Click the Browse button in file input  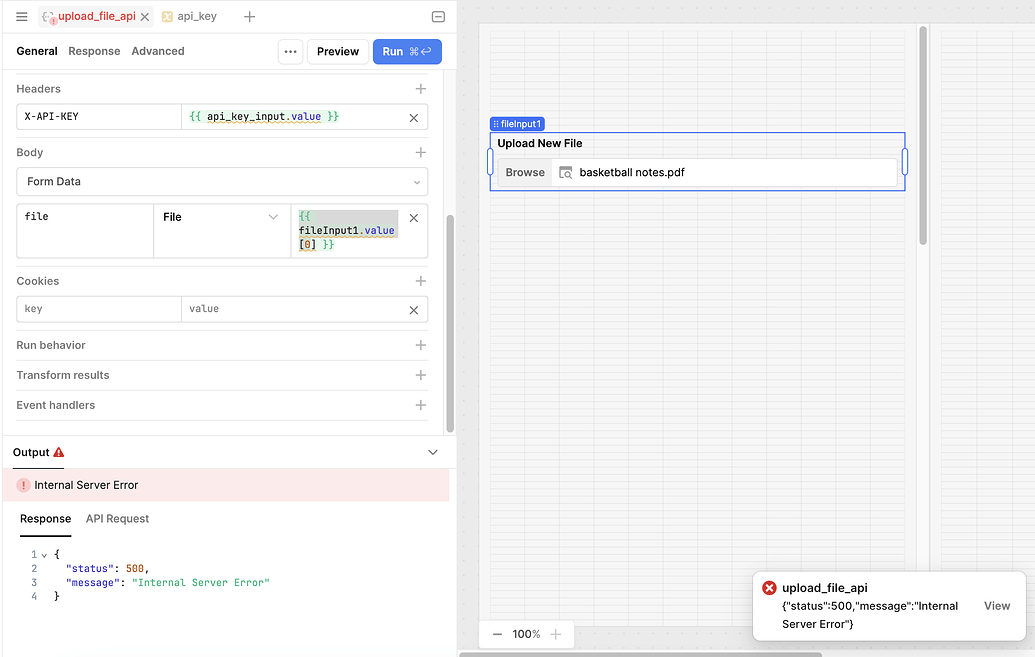[525, 172]
